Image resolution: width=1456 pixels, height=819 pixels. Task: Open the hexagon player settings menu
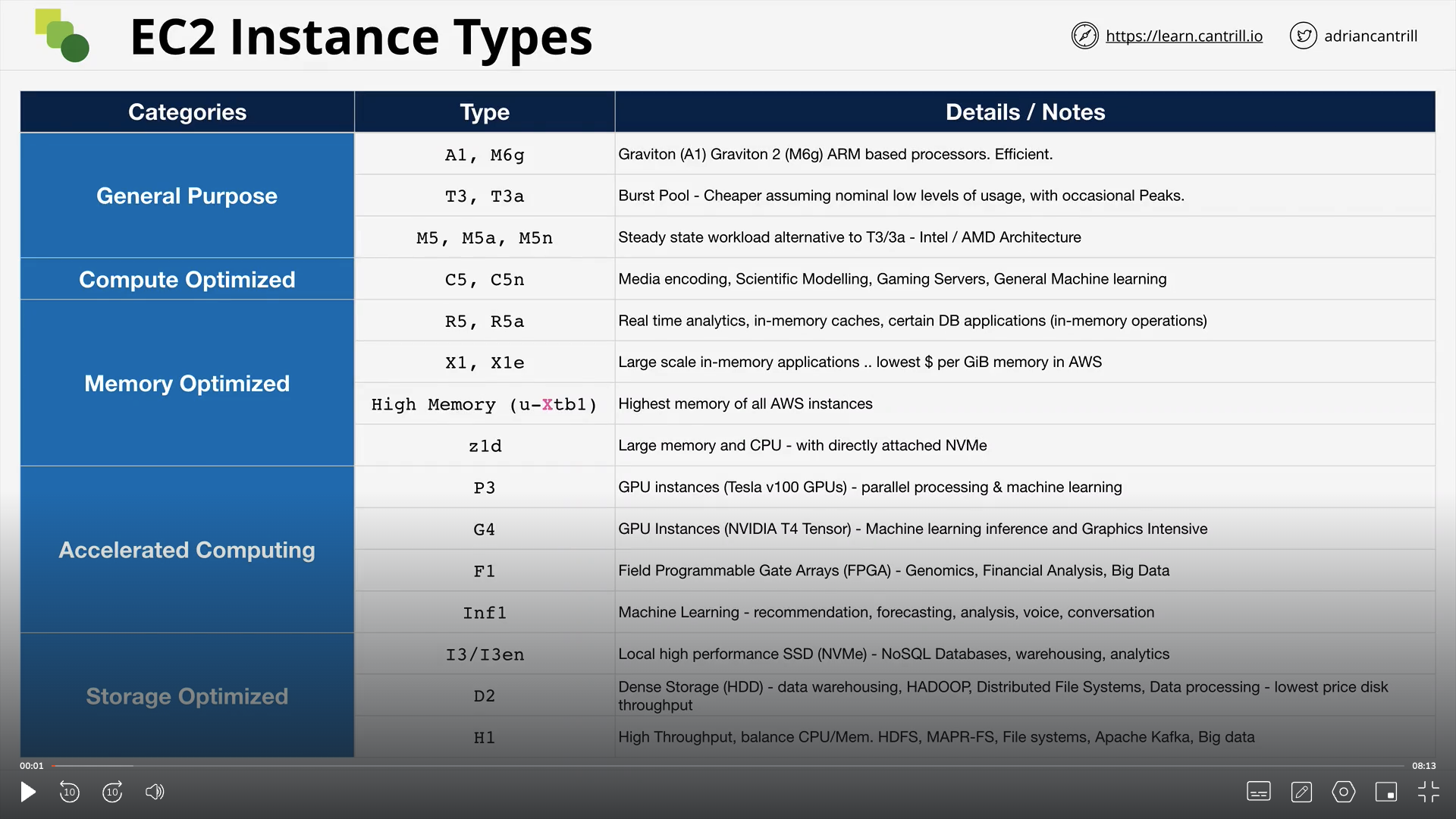[x=1343, y=792]
